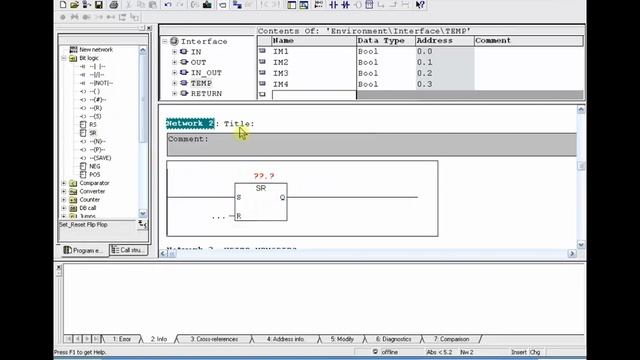
Task: Expand the DB call folder
Action: (64, 208)
